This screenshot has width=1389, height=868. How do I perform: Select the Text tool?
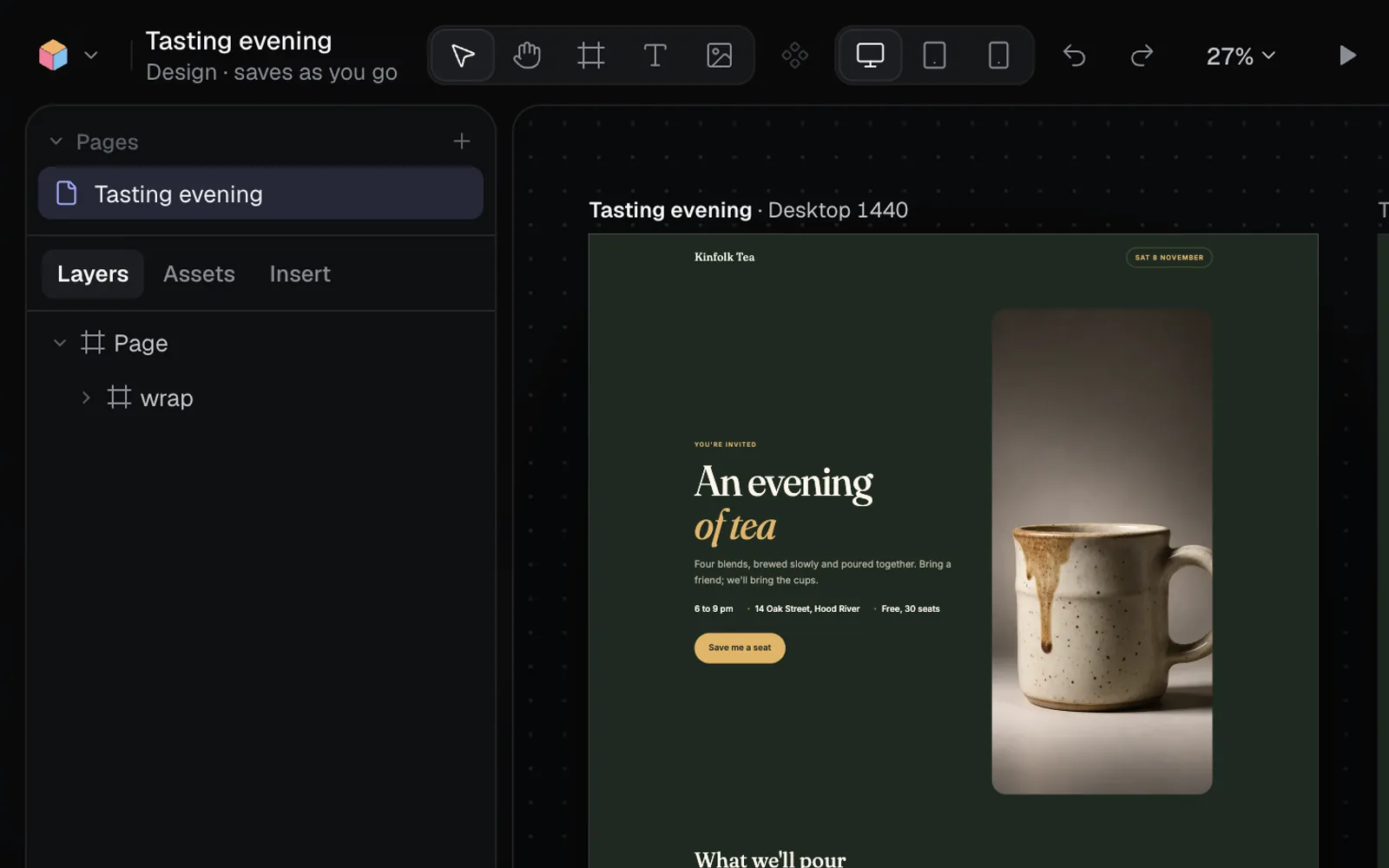pos(655,56)
